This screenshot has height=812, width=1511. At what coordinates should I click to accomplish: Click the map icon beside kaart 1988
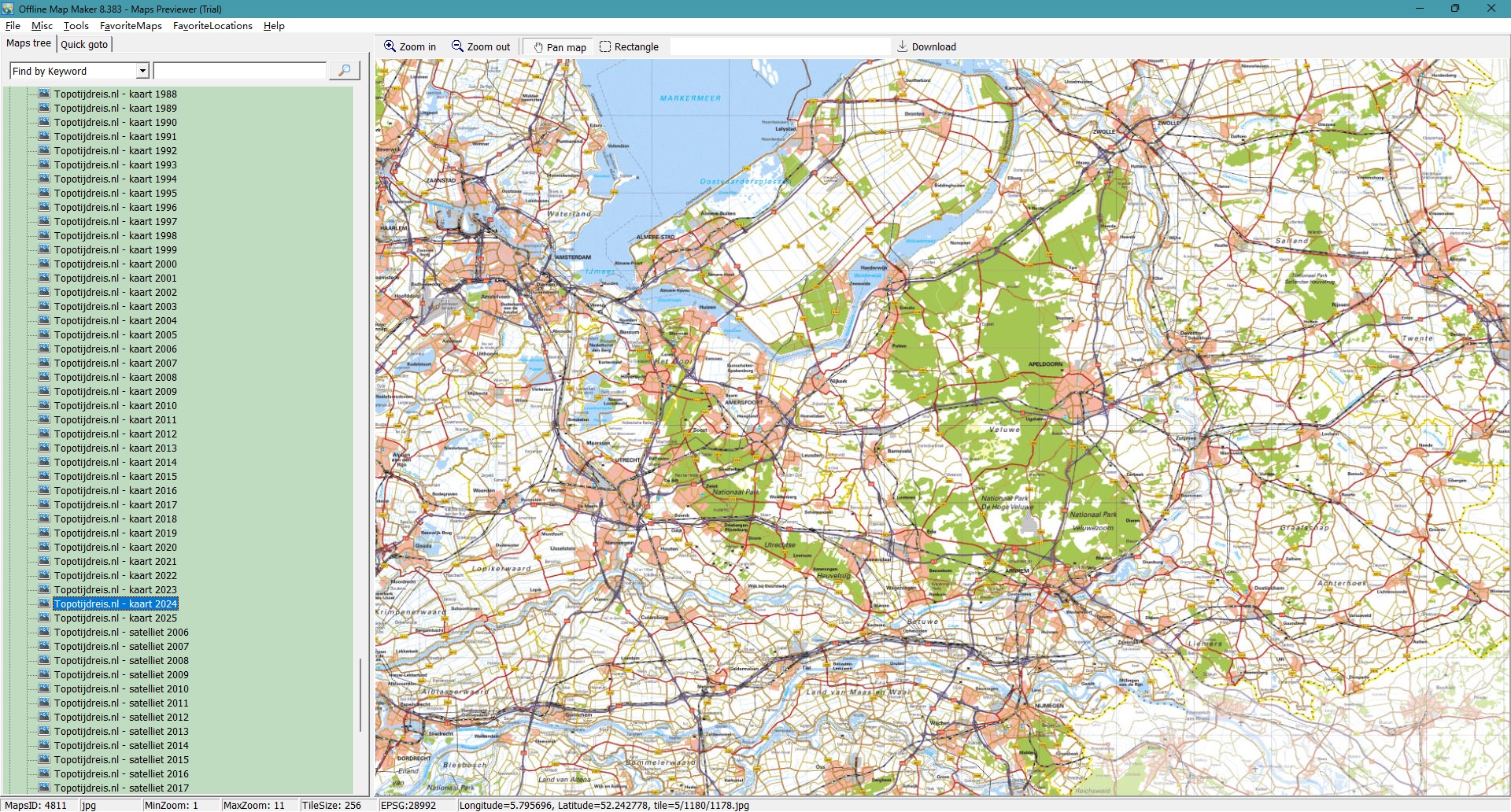point(44,94)
